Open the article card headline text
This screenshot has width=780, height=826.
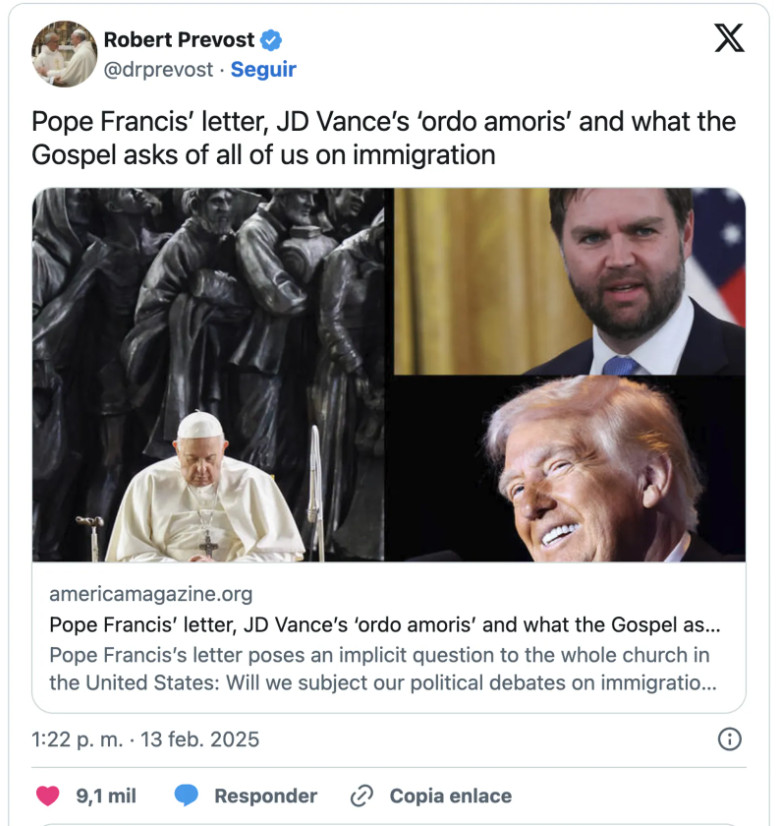point(385,625)
